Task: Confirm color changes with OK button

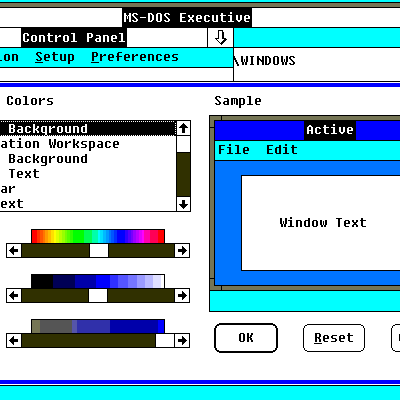Action: [x=246, y=338]
